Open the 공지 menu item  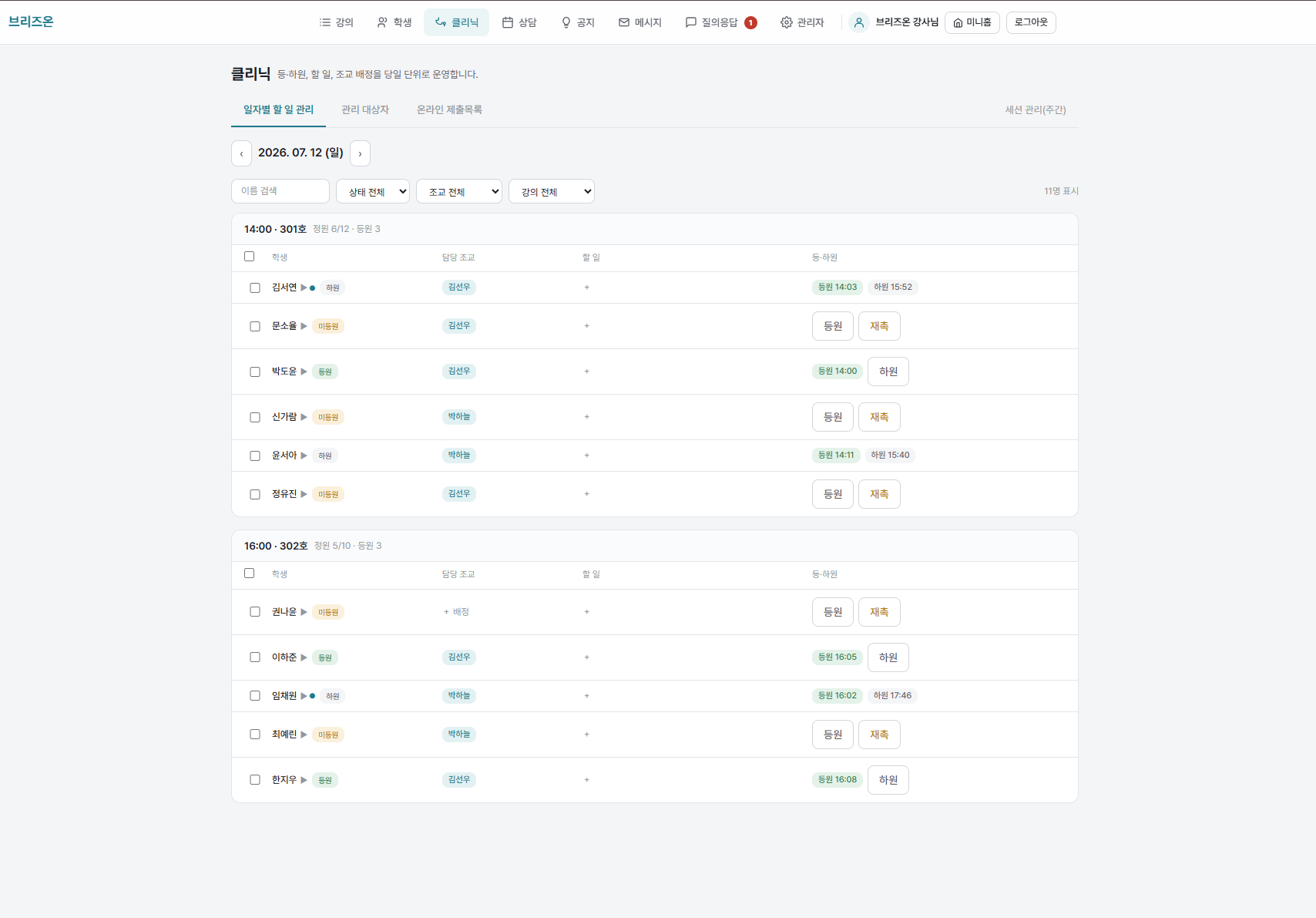[578, 22]
